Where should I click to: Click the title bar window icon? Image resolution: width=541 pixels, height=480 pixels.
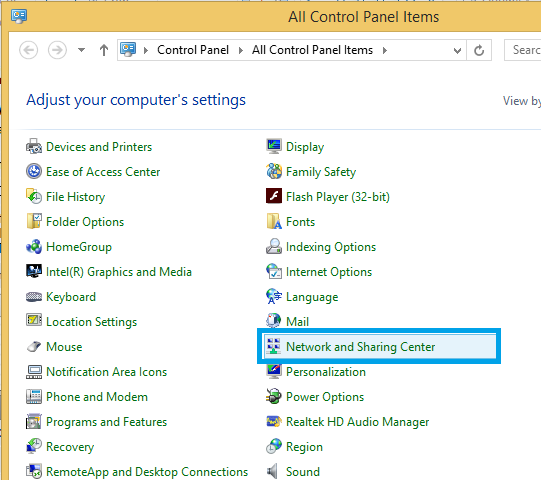click(19, 16)
